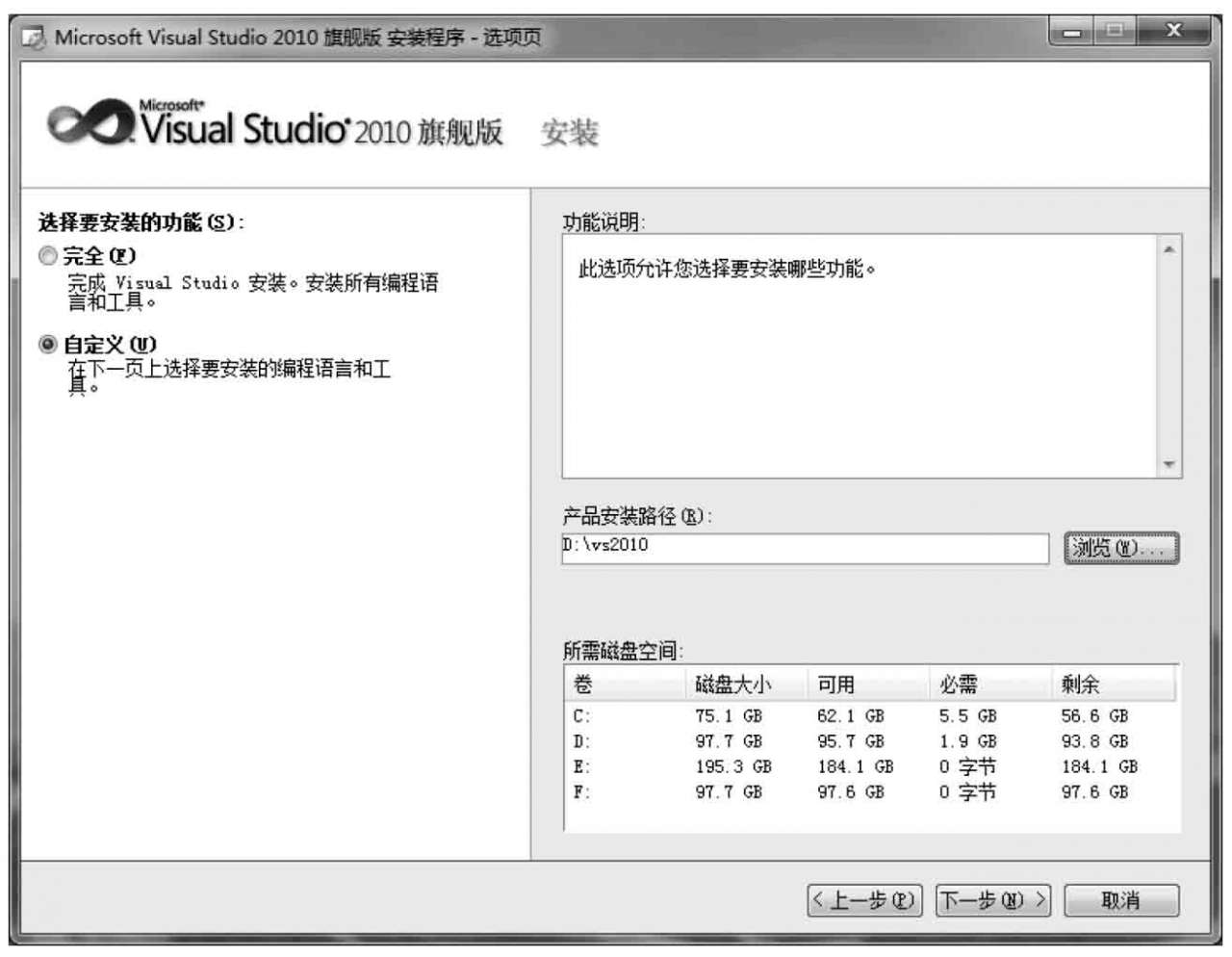This screenshot has width=1232, height=957.
Task: Click the 195.3 GB disk size cell
Action: tap(733, 766)
